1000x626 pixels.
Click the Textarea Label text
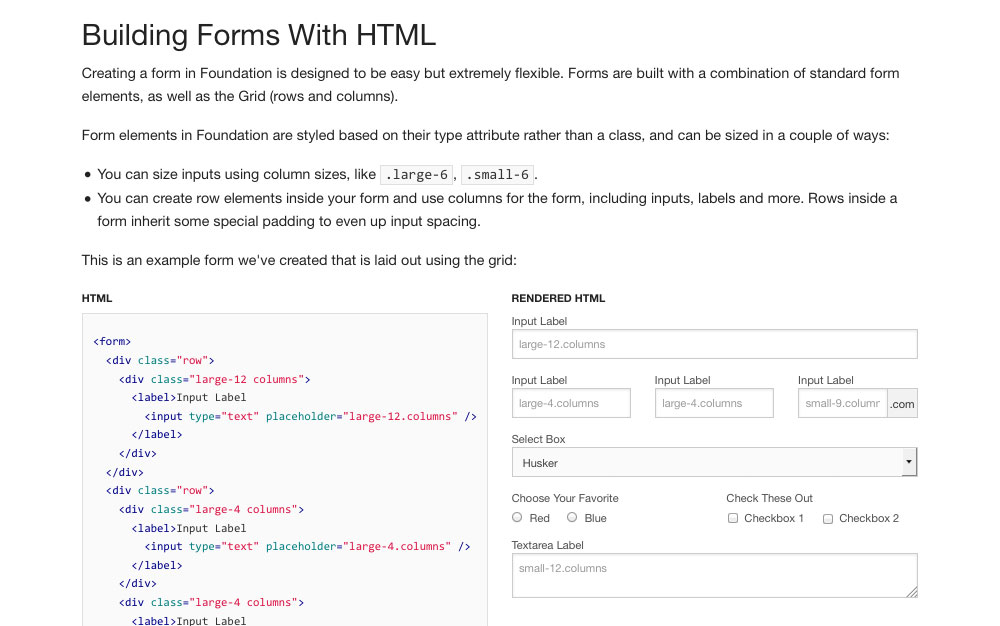point(547,545)
